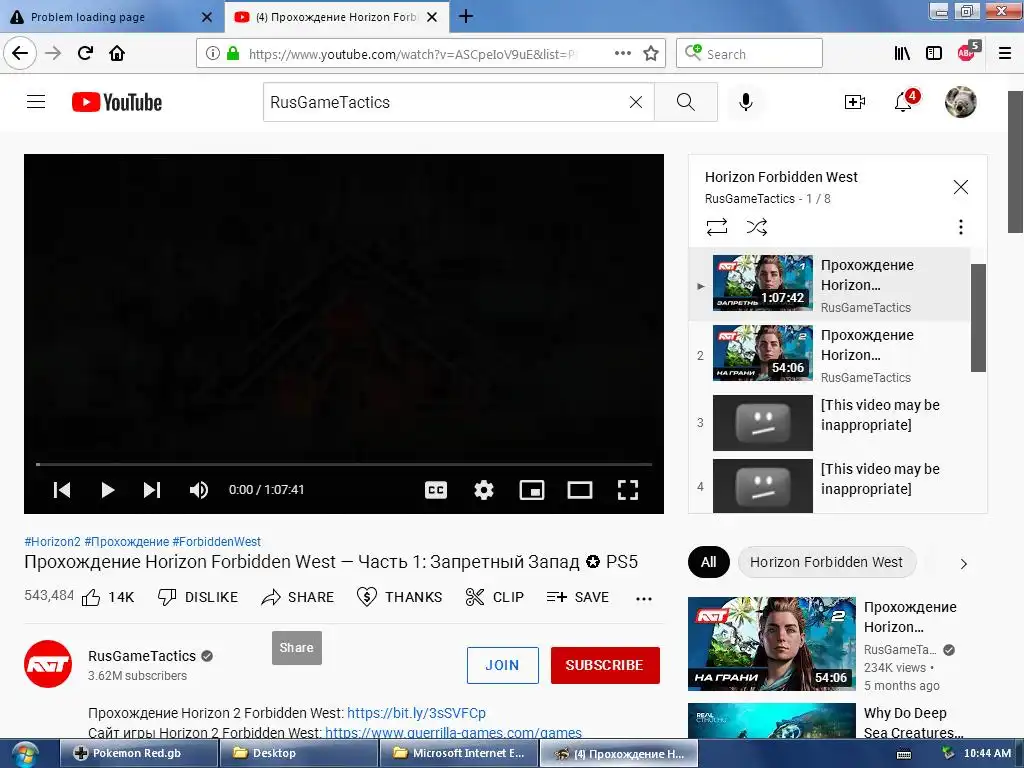Open RusGameTactics channel avatar
Screen dimensions: 1024x768
point(48,664)
